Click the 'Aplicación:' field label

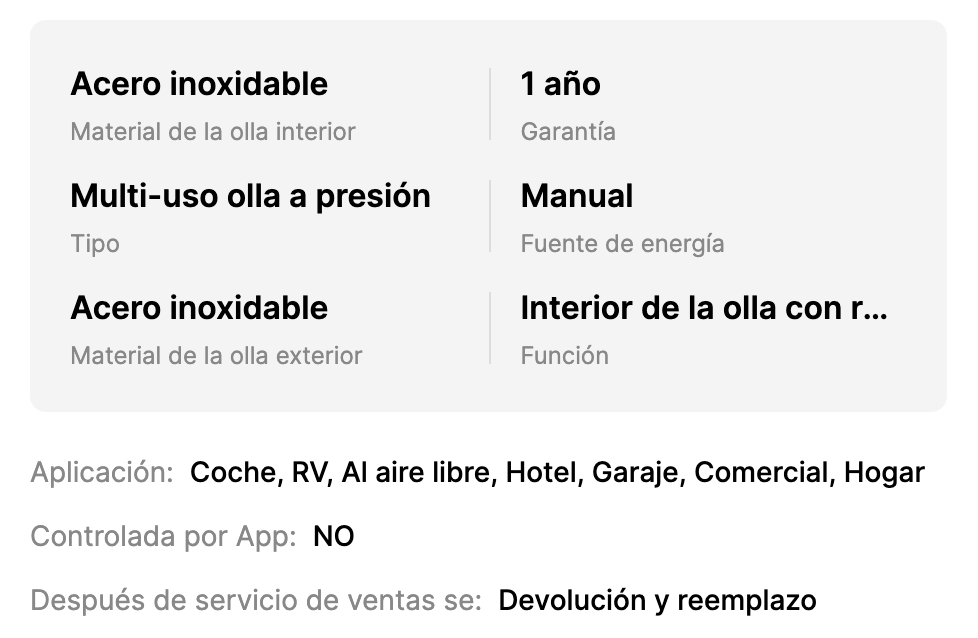pos(103,472)
